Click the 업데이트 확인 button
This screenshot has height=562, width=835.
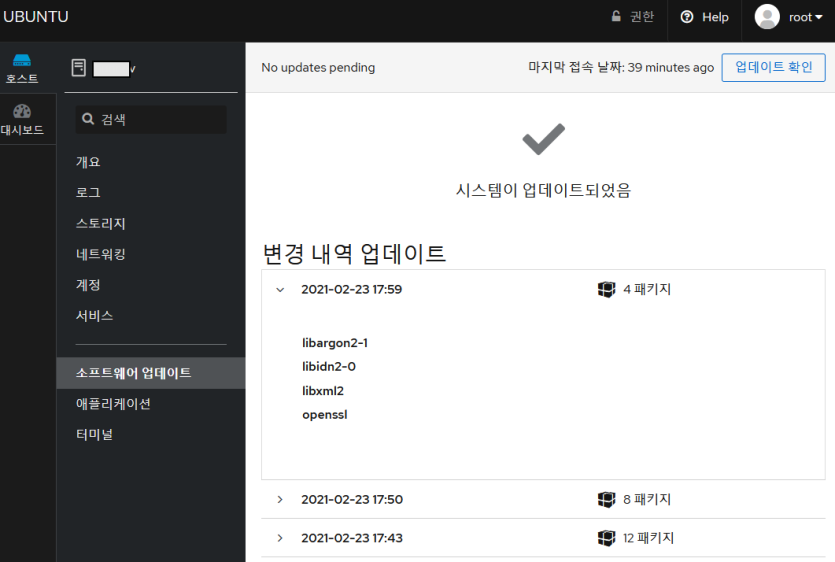[x=773, y=68]
